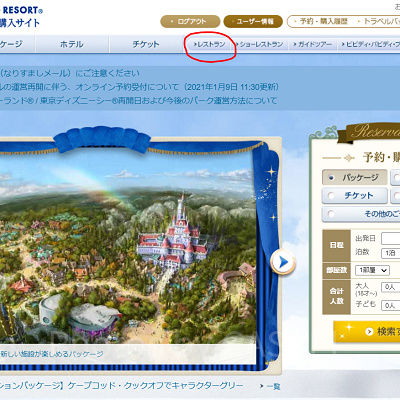The width and height of the screenshot is (400, 400).
Task: Open the 子ども count dropdown
Action: pos(391,305)
